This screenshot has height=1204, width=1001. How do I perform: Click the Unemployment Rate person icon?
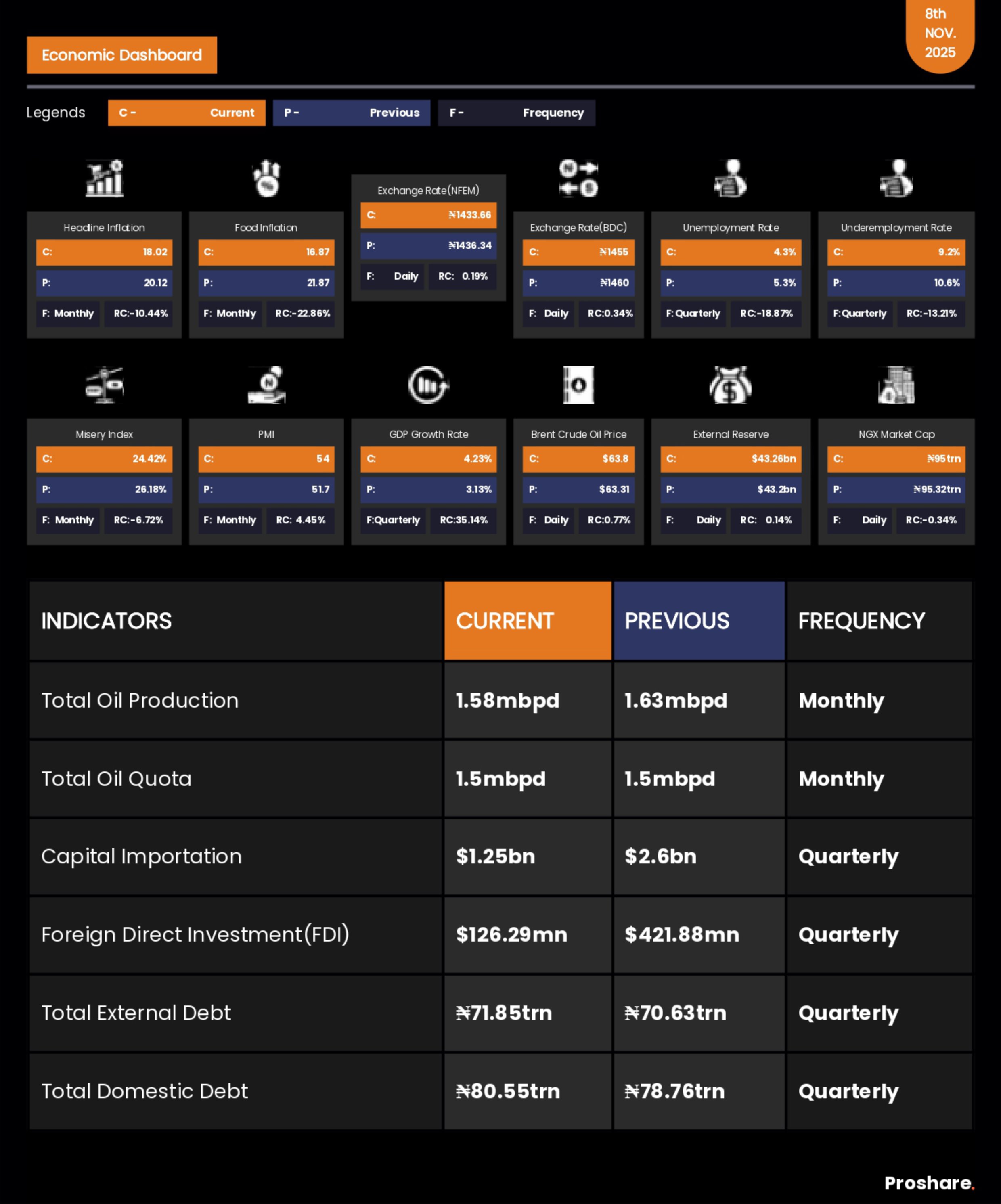click(x=731, y=178)
